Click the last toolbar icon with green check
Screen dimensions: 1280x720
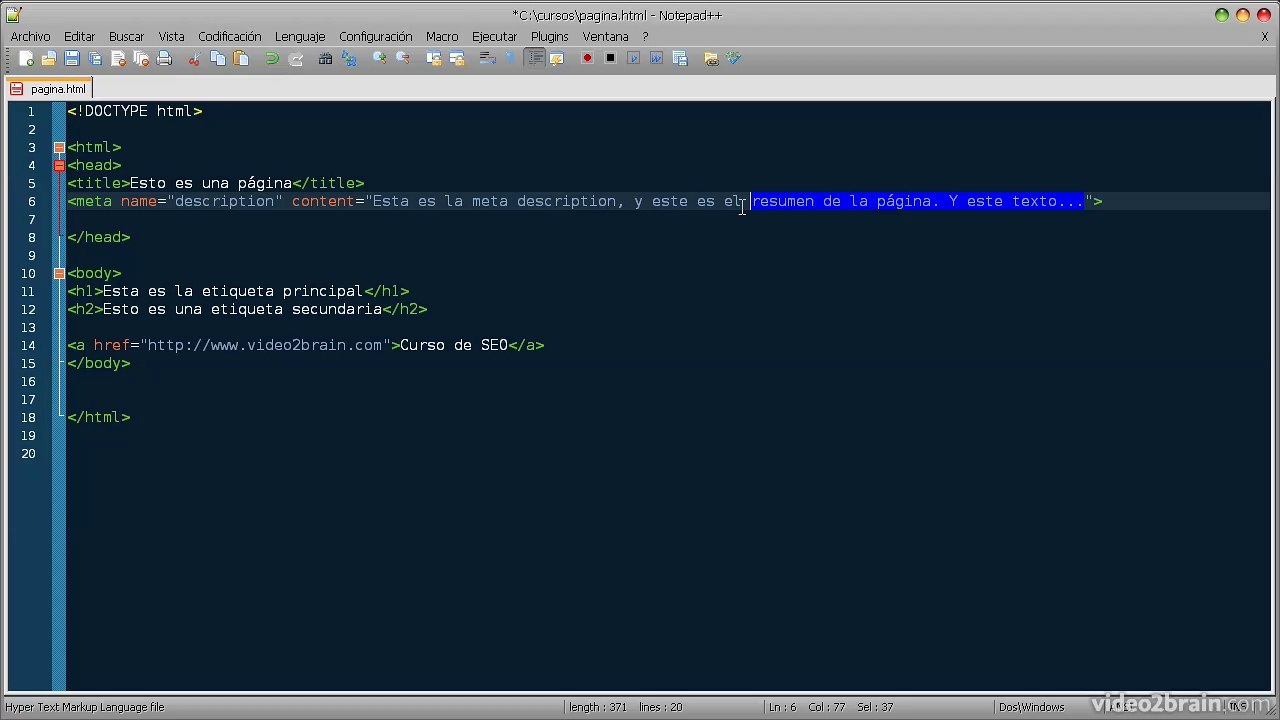(734, 59)
